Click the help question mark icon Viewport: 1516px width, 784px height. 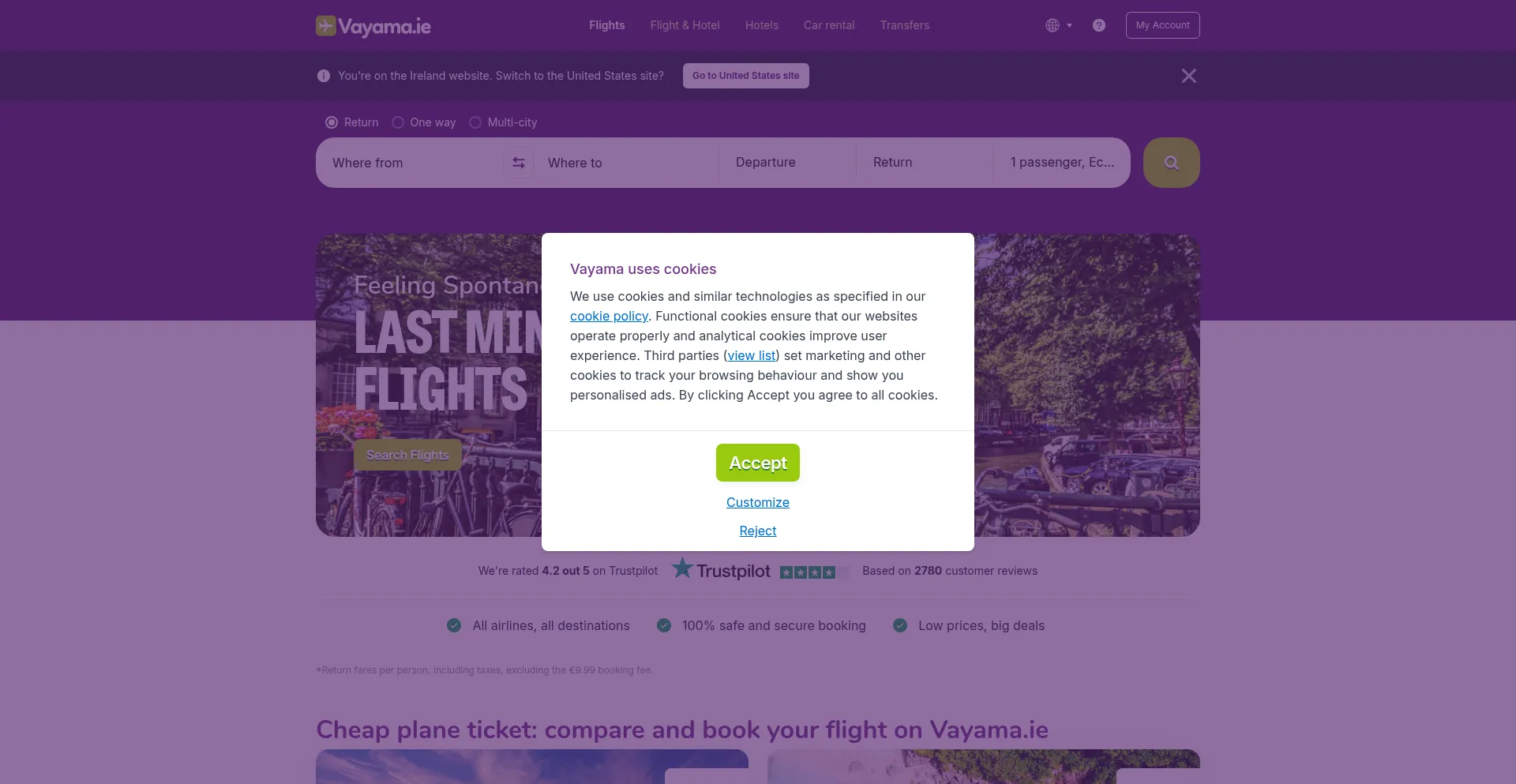[1098, 25]
